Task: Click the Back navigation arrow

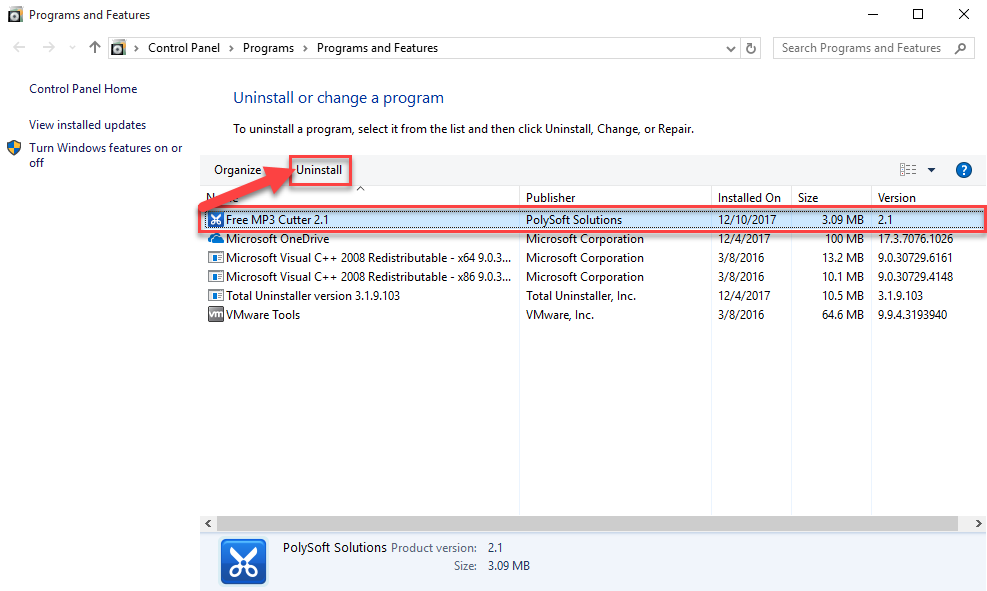Action: click(x=20, y=47)
